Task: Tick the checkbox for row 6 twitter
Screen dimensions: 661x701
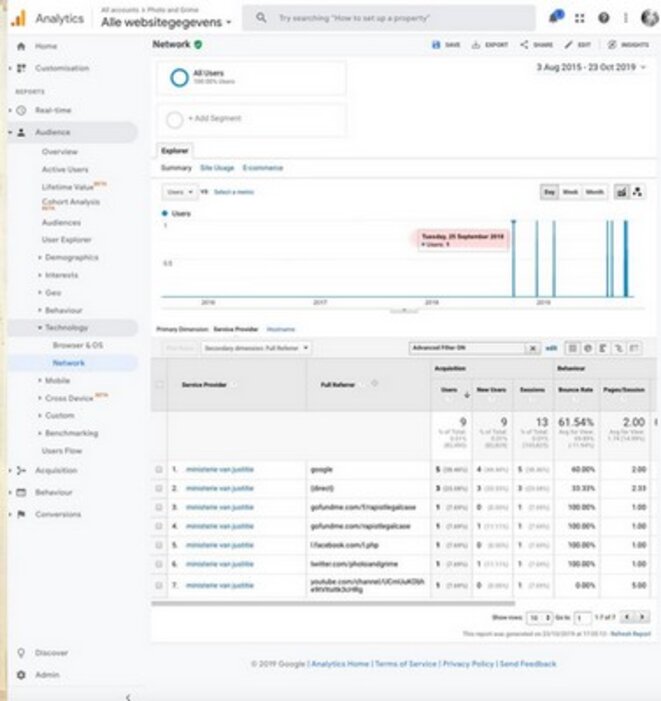Action: coord(159,564)
